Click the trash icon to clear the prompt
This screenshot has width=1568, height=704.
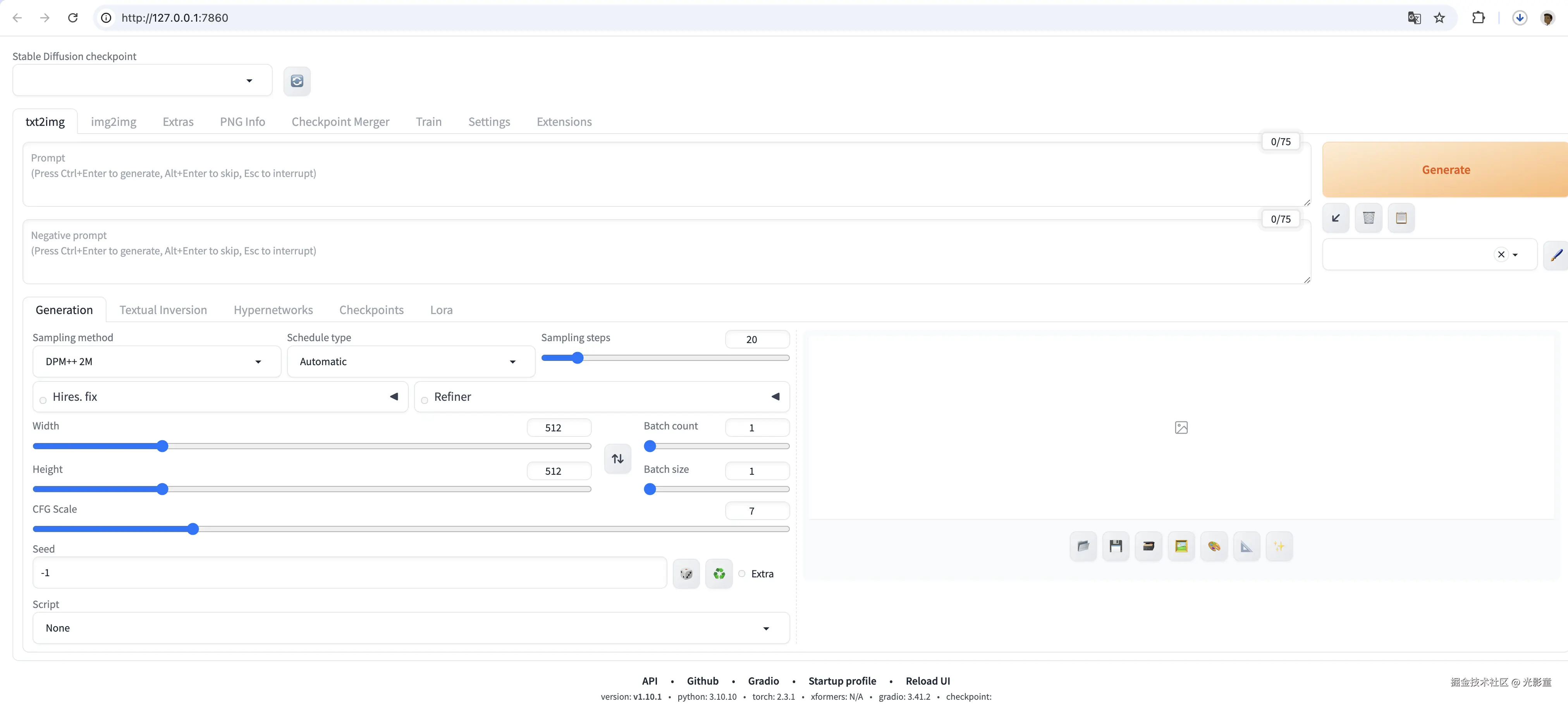[1369, 218]
